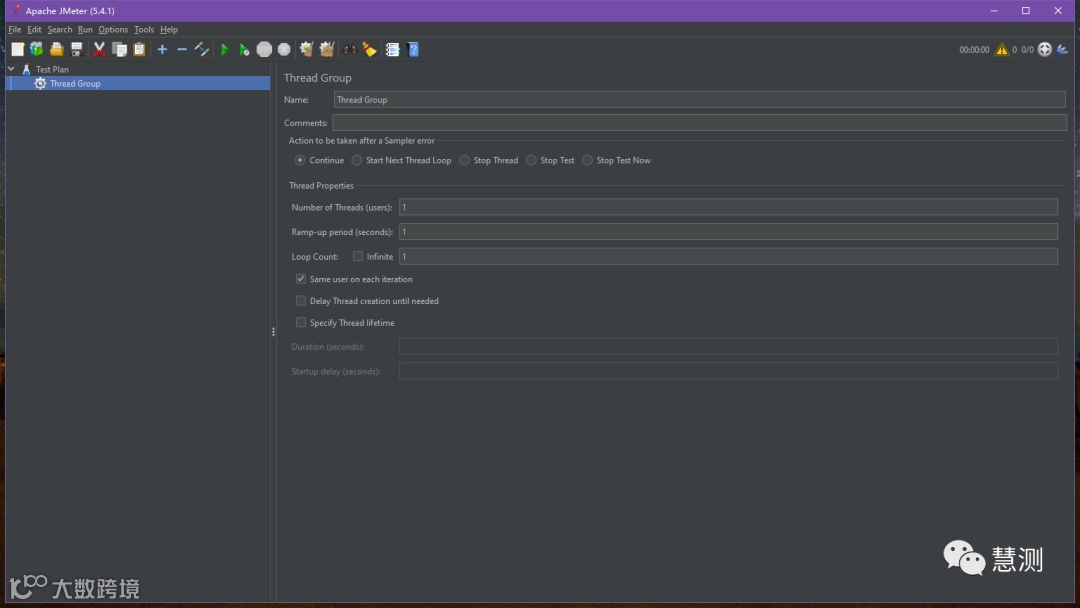This screenshot has width=1080, height=608.
Task: Click the Toggle enable/disable icon
Action: [x=202, y=50]
